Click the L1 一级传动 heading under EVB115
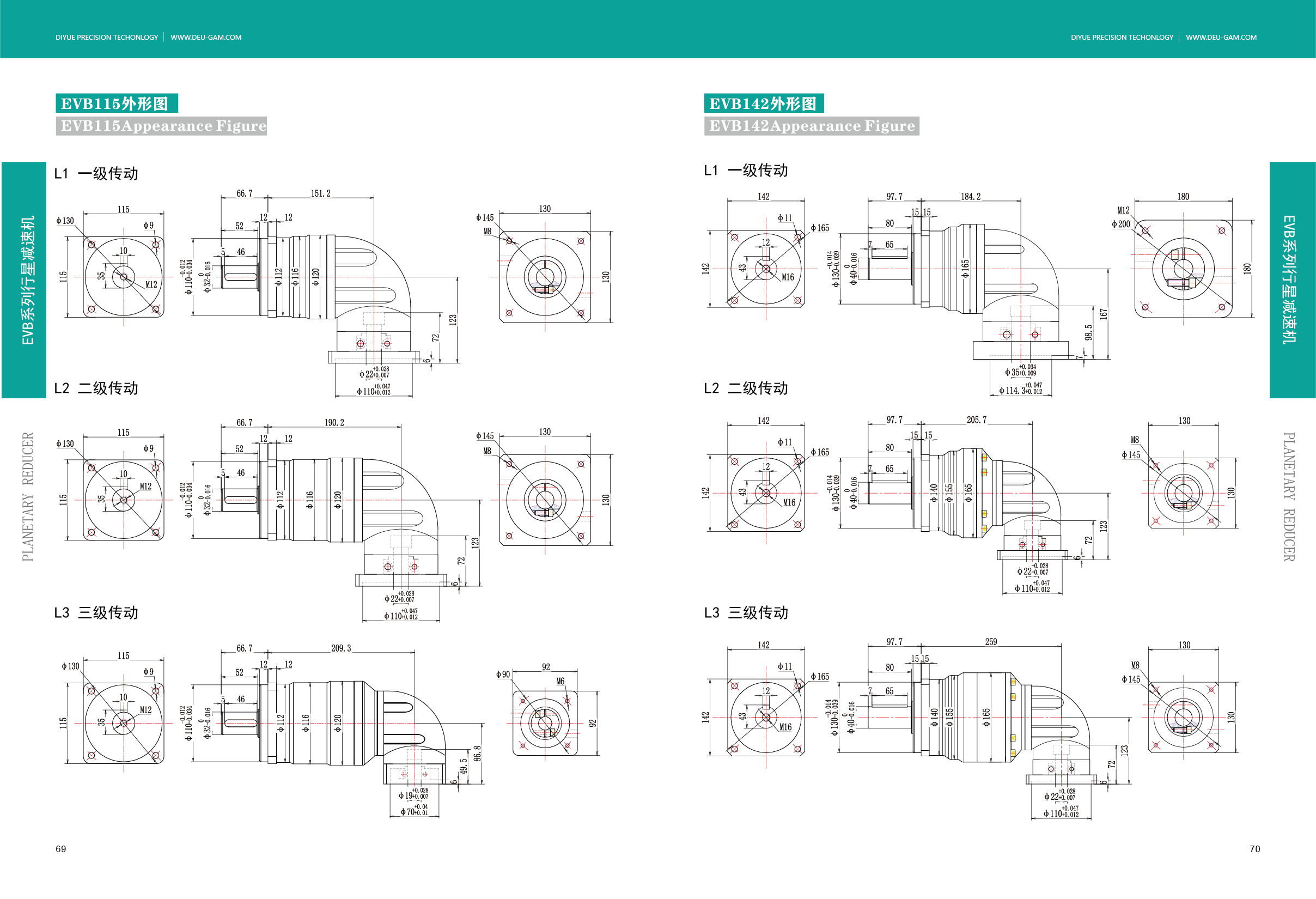 click(96, 173)
